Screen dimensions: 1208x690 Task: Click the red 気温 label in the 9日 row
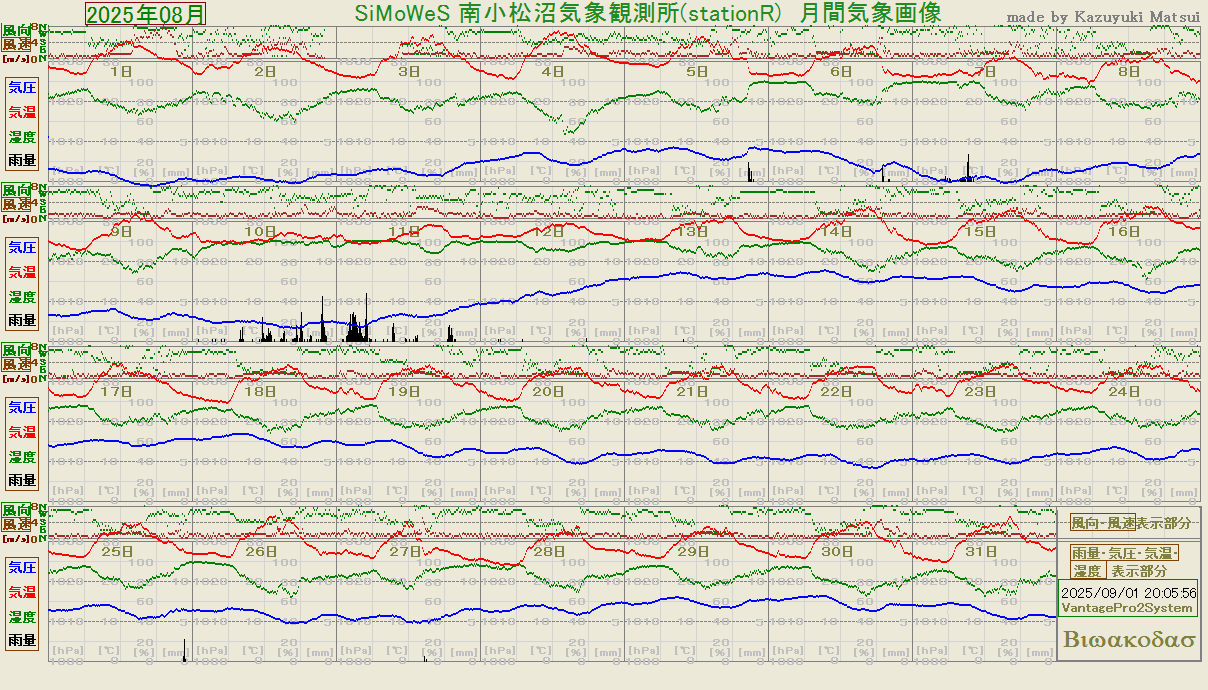point(22,272)
